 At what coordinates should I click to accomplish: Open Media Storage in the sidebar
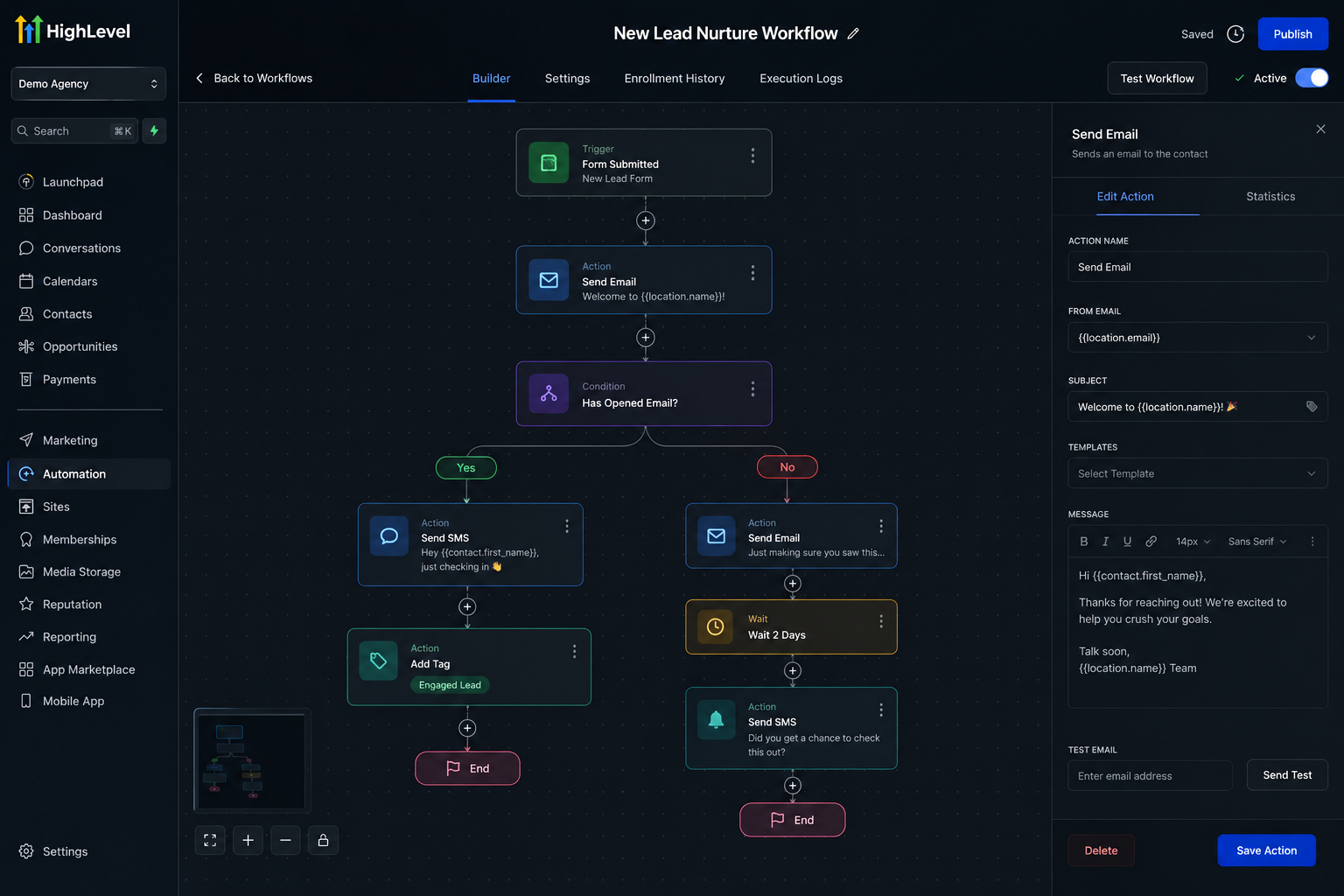(x=81, y=572)
